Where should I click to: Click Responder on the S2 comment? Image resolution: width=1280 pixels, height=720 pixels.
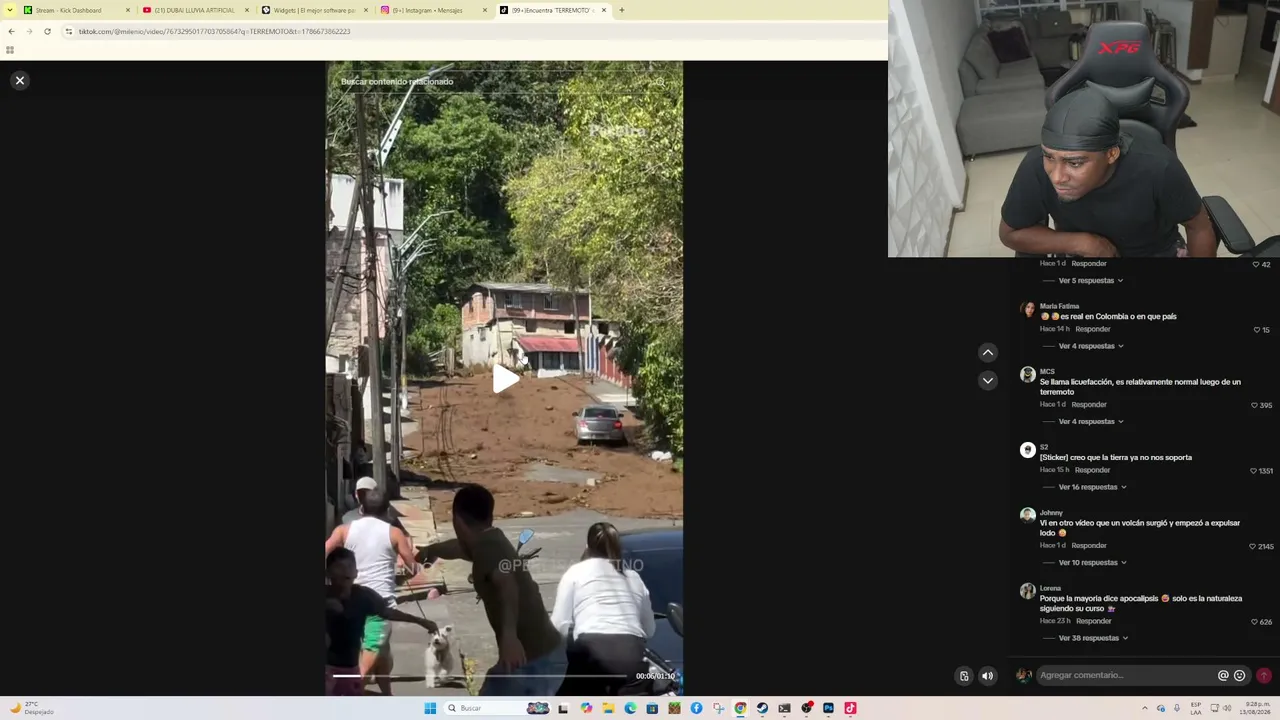pyautogui.click(x=1093, y=470)
